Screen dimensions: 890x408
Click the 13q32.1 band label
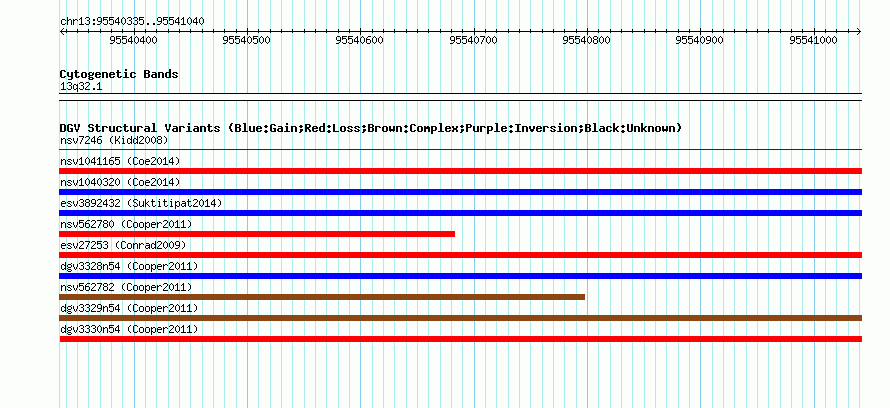81,87
